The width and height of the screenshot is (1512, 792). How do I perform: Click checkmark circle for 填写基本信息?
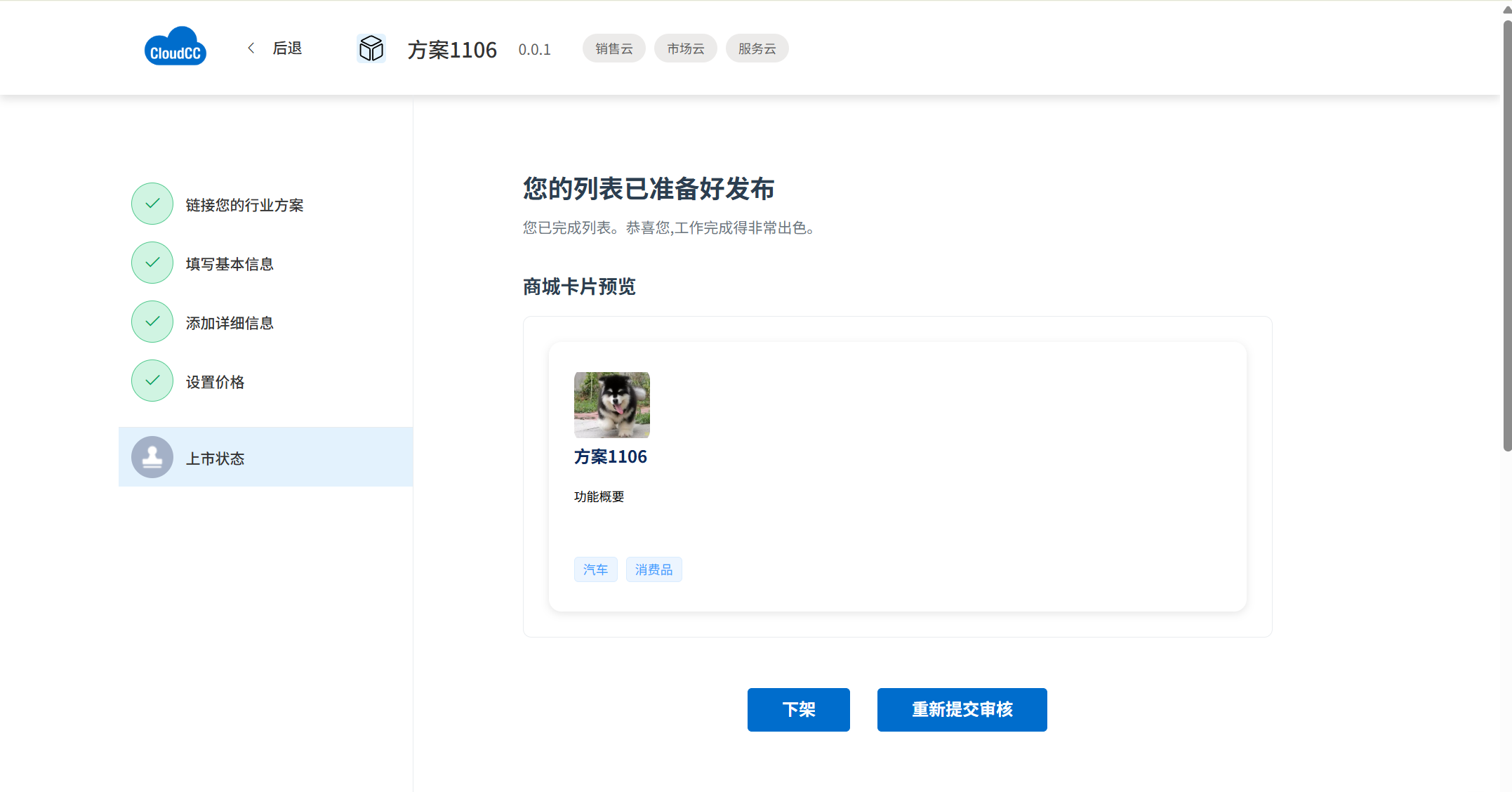click(x=152, y=263)
